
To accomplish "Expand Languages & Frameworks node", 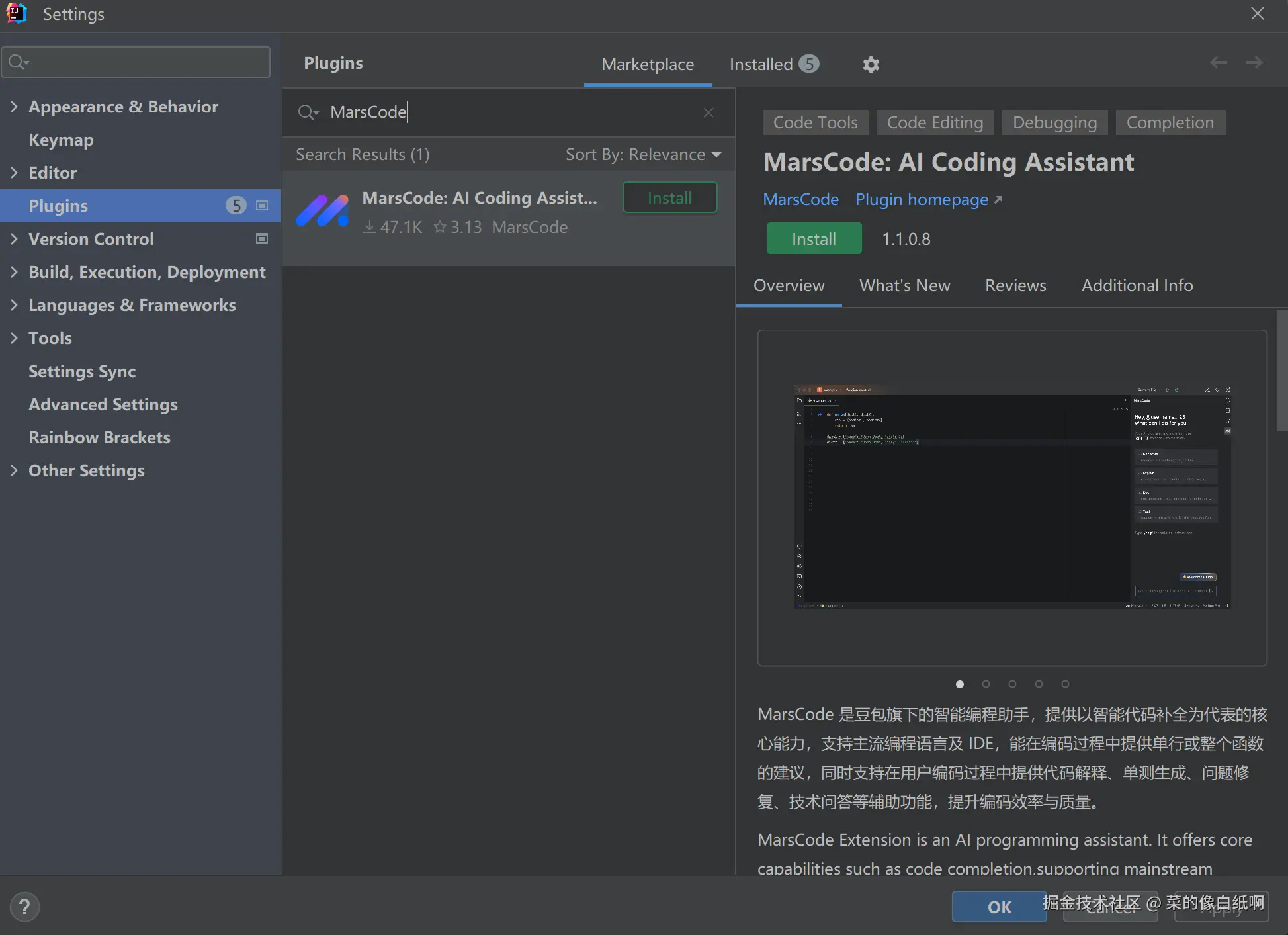I will [x=14, y=305].
